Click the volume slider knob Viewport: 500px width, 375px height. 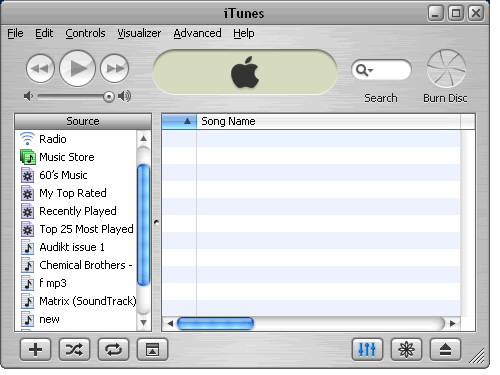click(109, 97)
